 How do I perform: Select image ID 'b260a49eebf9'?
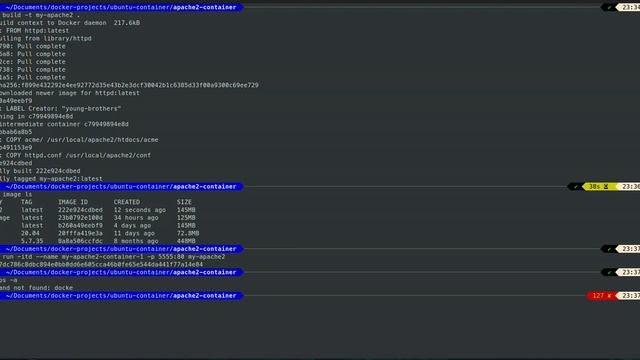[x=80, y=225]
